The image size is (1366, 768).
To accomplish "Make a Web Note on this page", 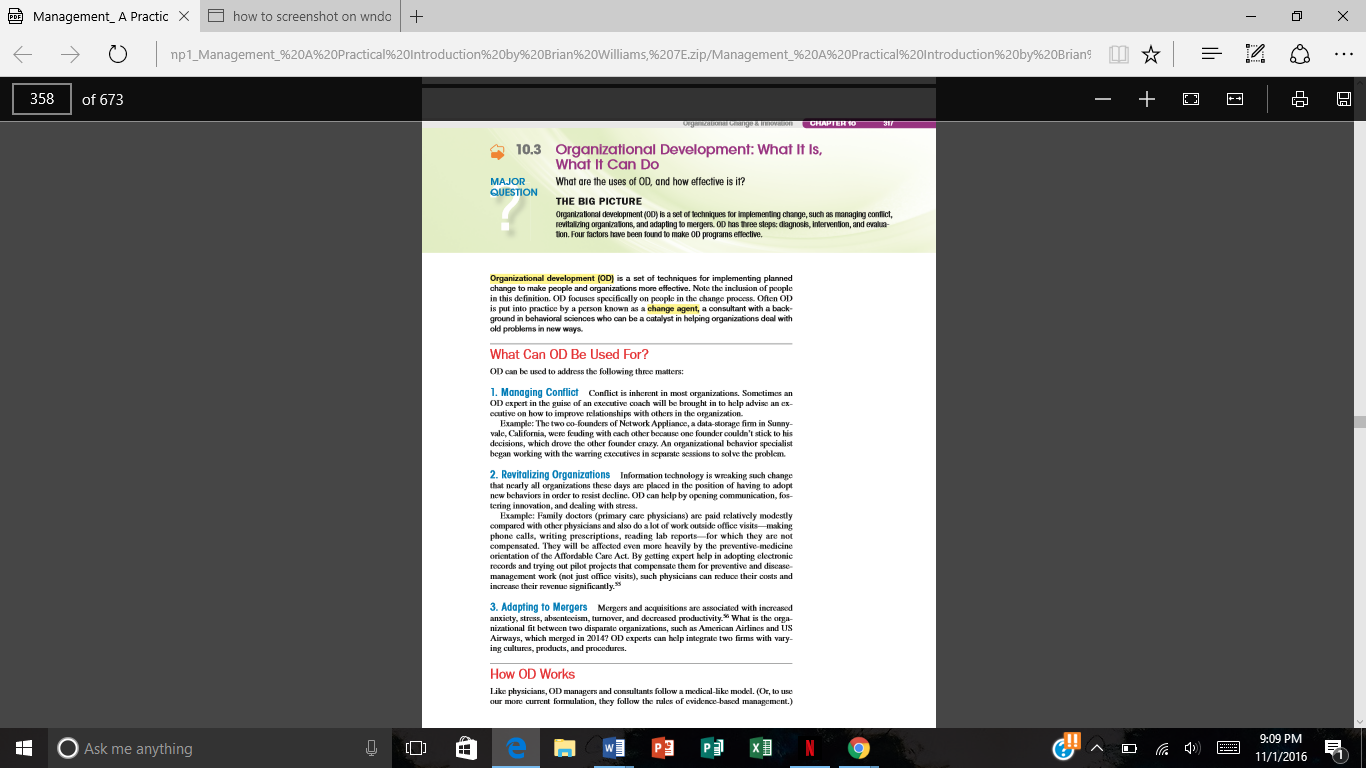I will click(1256, 54).
